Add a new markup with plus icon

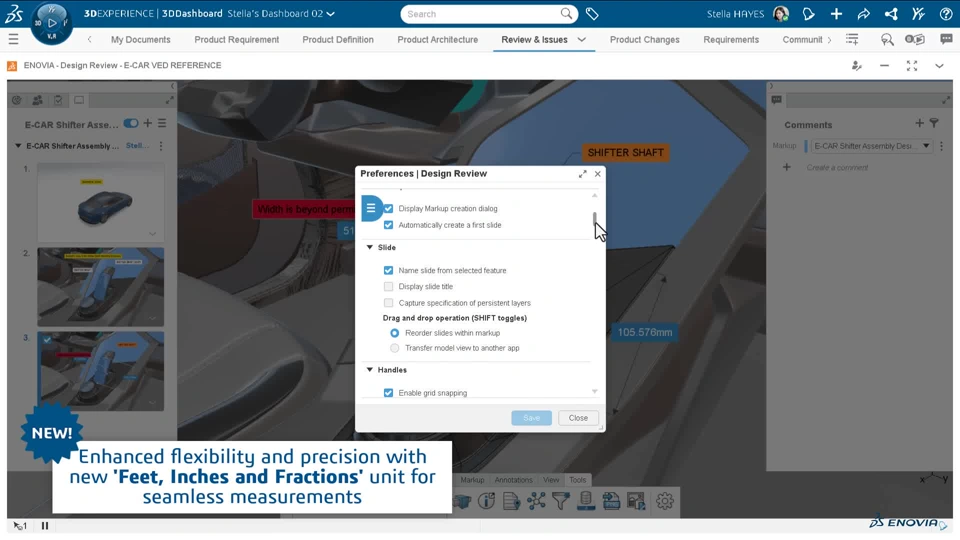pyautogui.click(x=148, y=123)
